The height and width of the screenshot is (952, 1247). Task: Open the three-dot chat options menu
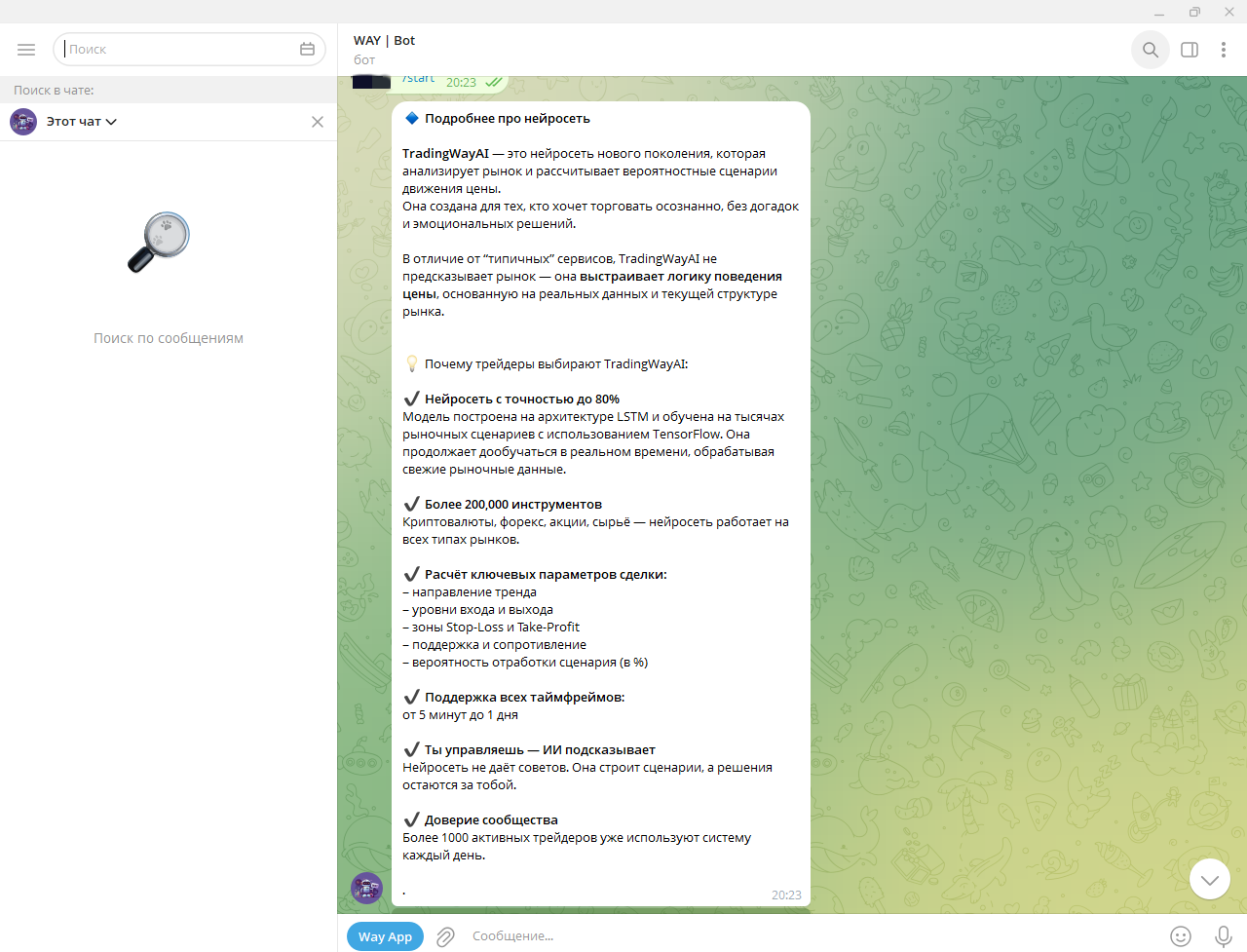1224,49
